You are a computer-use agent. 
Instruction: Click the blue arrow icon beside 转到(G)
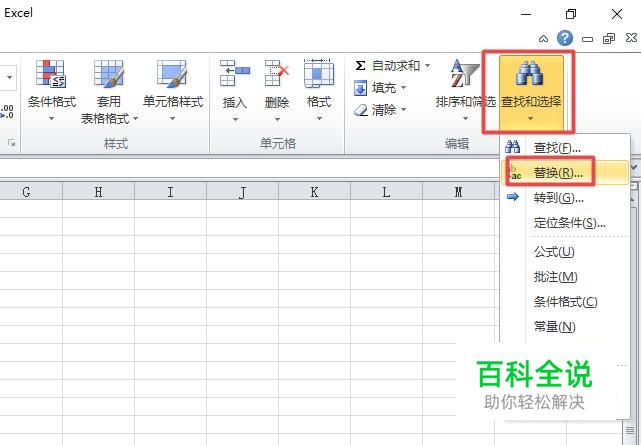[513, 197]
